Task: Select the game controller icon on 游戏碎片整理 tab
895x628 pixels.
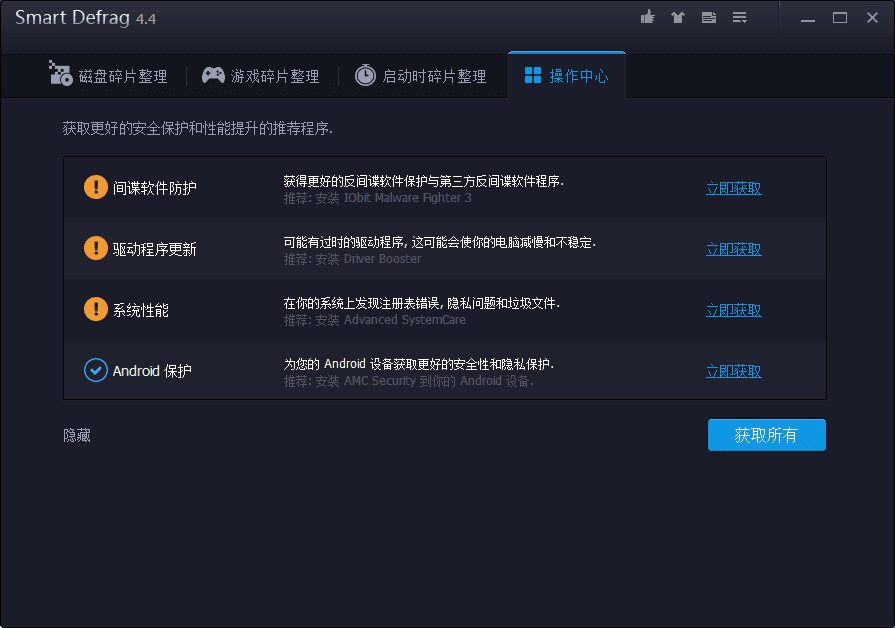Action: [x=212, y=74]
